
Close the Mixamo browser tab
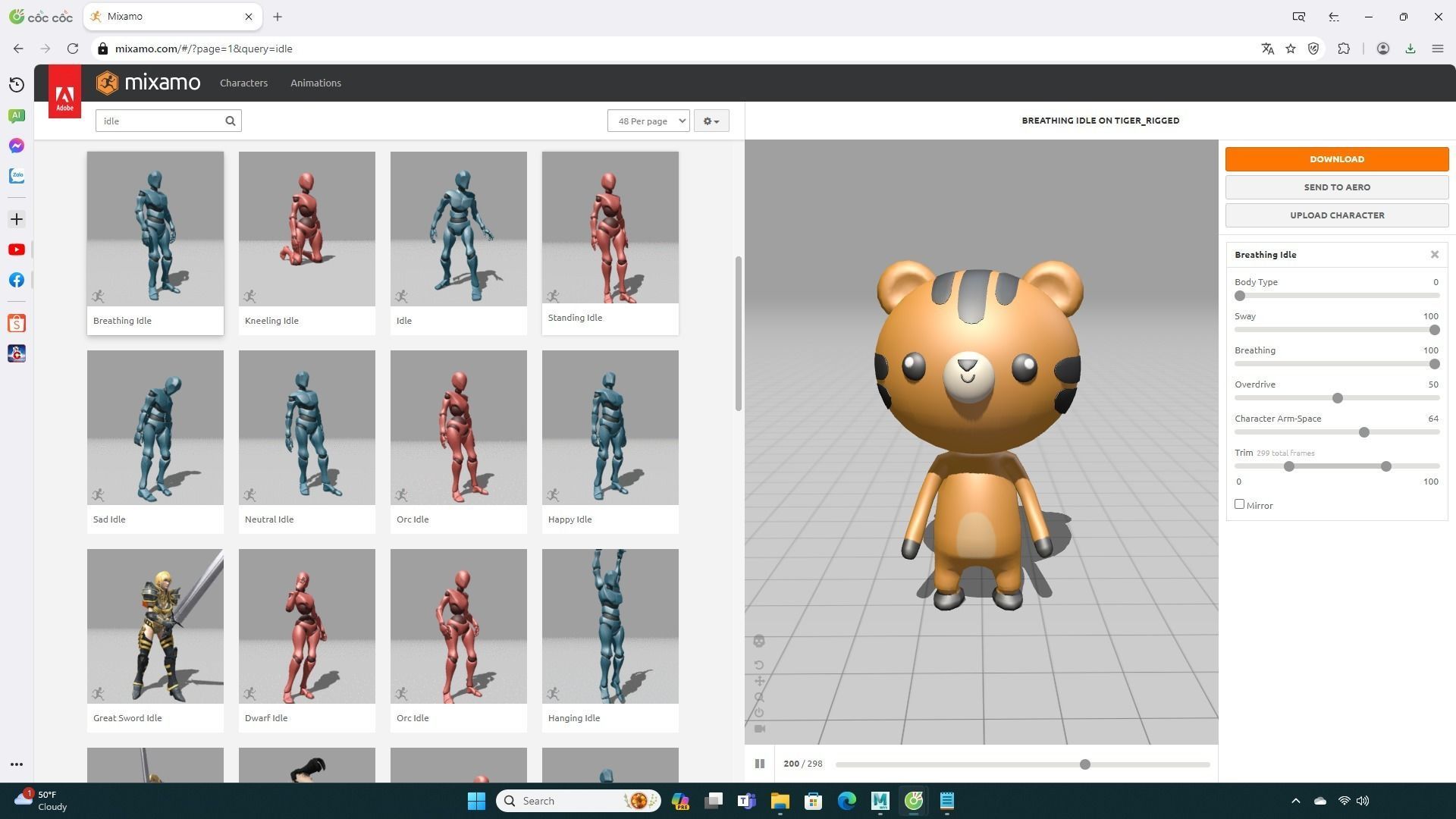248,17
